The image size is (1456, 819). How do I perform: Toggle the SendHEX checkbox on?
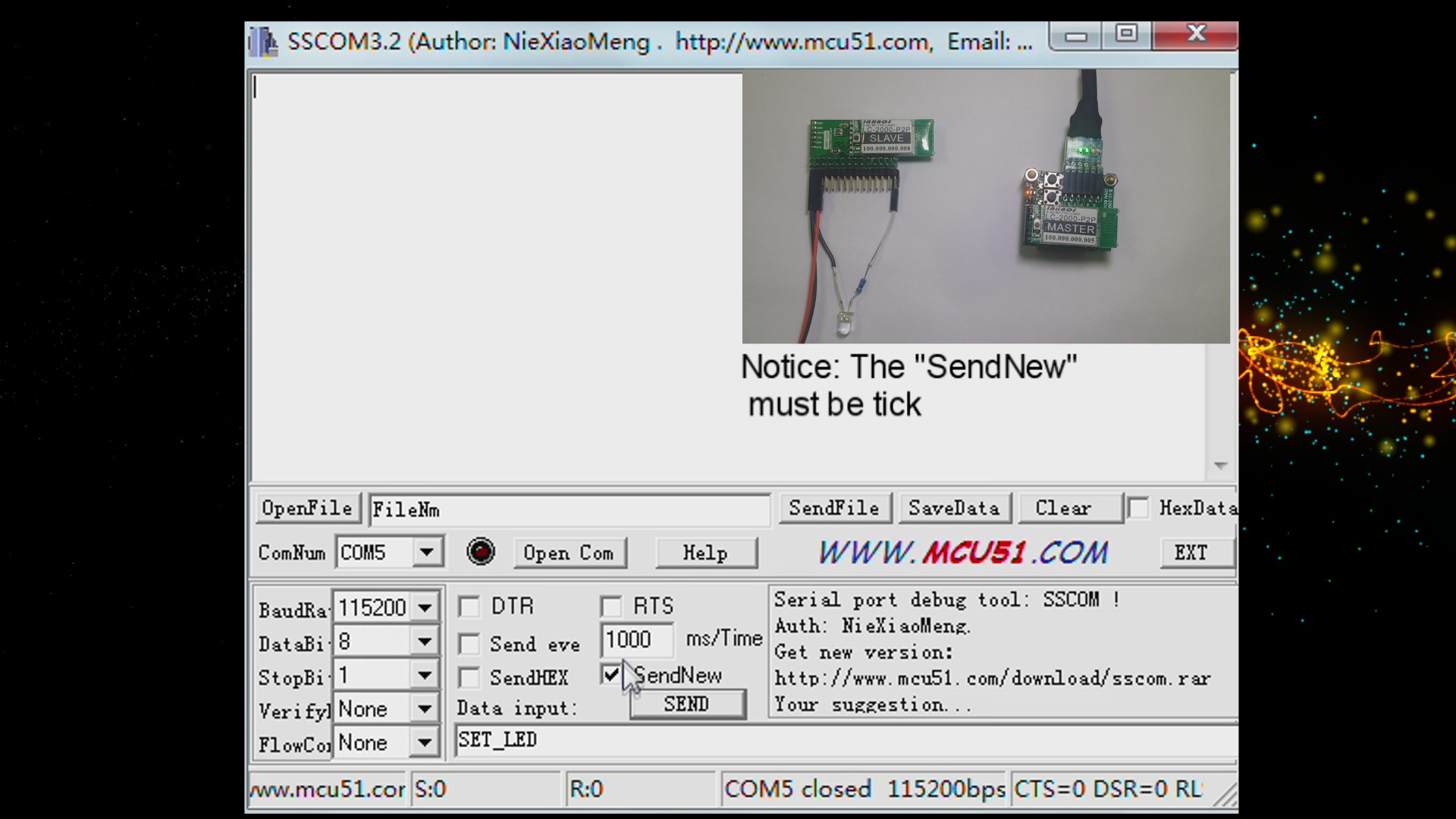(467, 677)
